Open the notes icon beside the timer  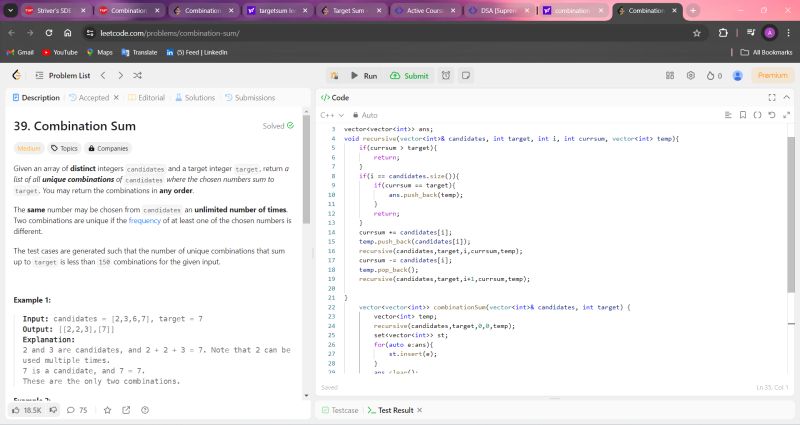tap(466, 75)
